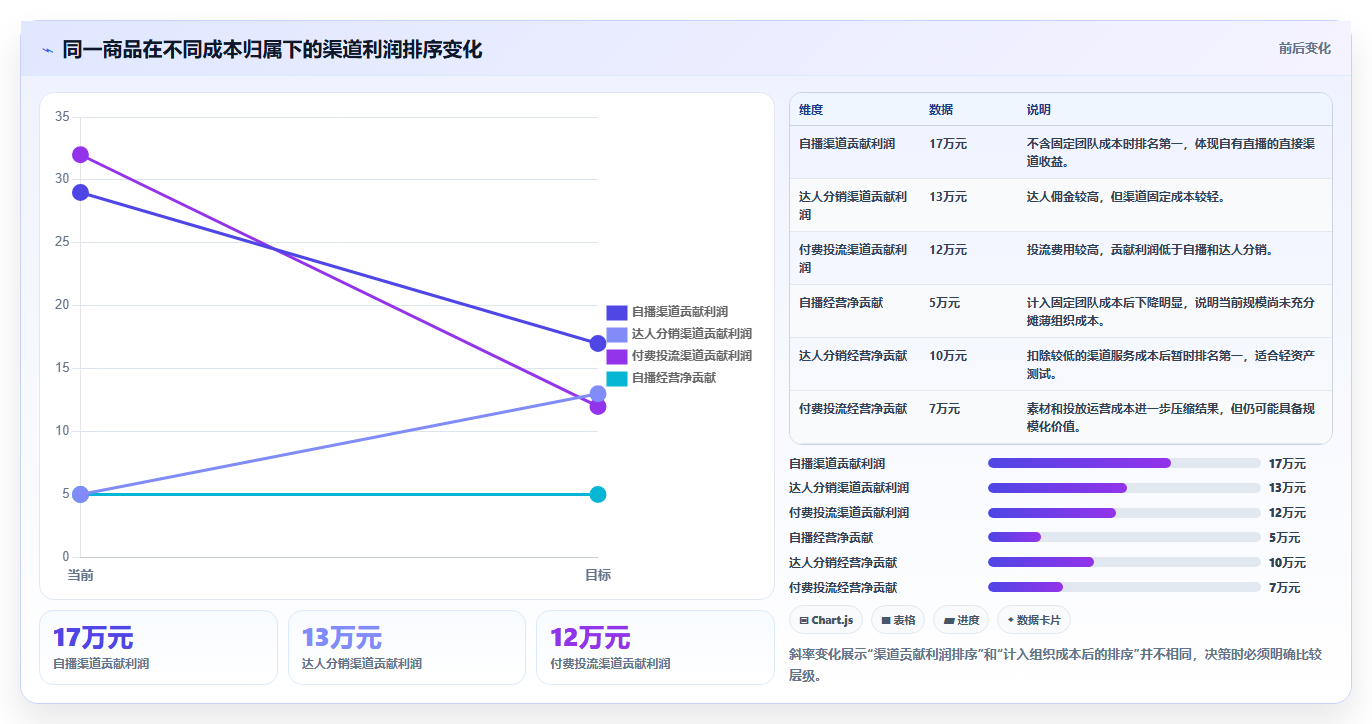Screen dimensions: 1372x724
Task: Click the 达人分销经营净贡献 progress bar
Action: pos(1124,563)
